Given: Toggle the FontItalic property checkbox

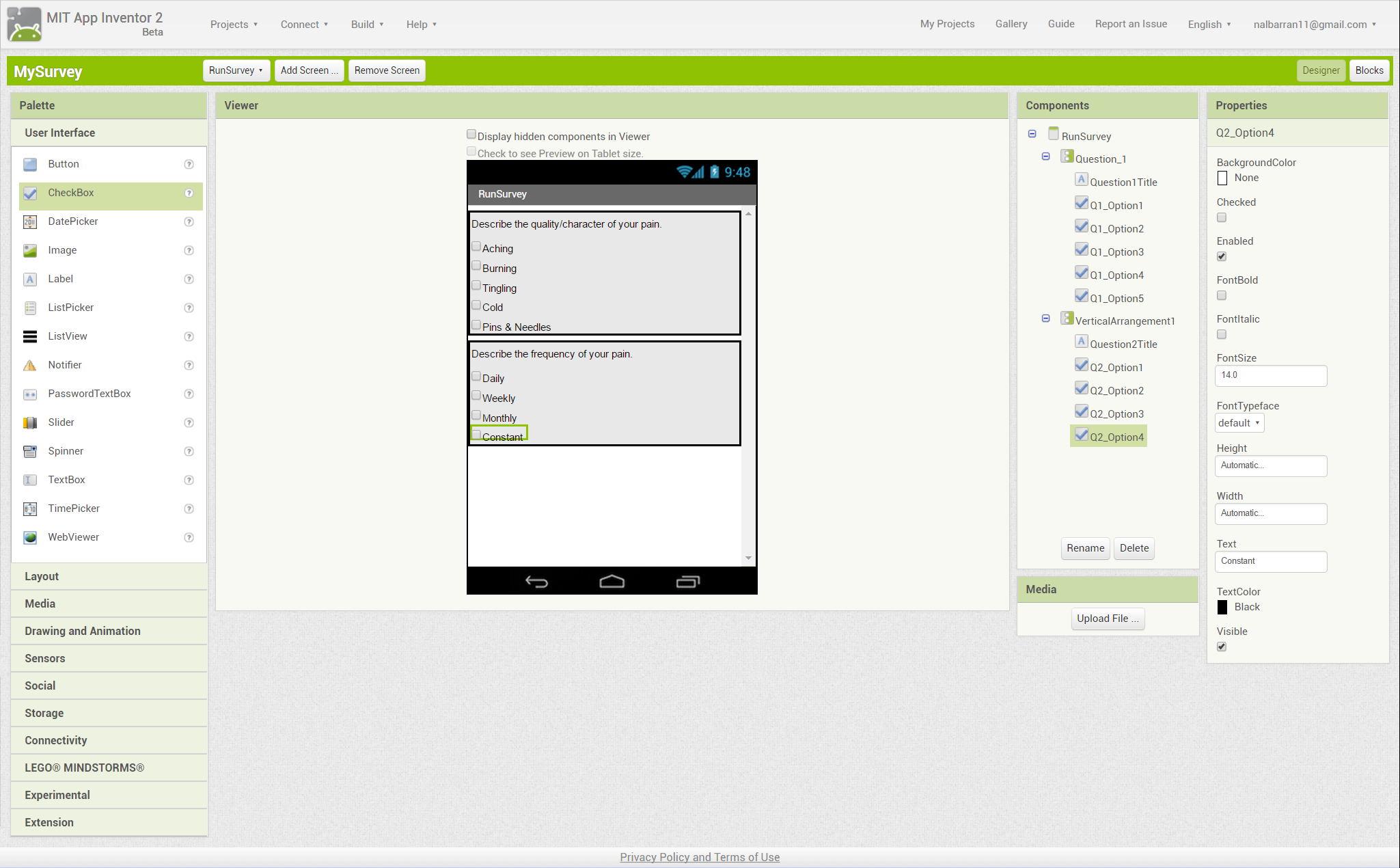Looking at the screenshot, I should coord(1222,334).
